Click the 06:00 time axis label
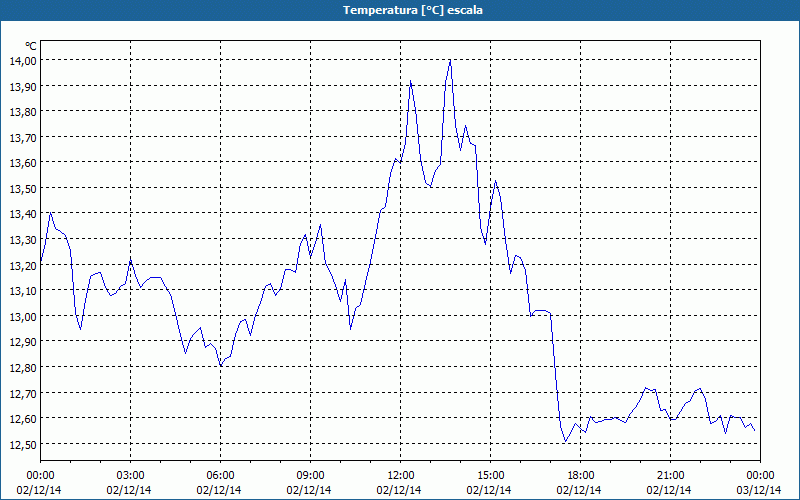Screen dimensions: 800x500 pyautogui.click(x=220, y=476)
